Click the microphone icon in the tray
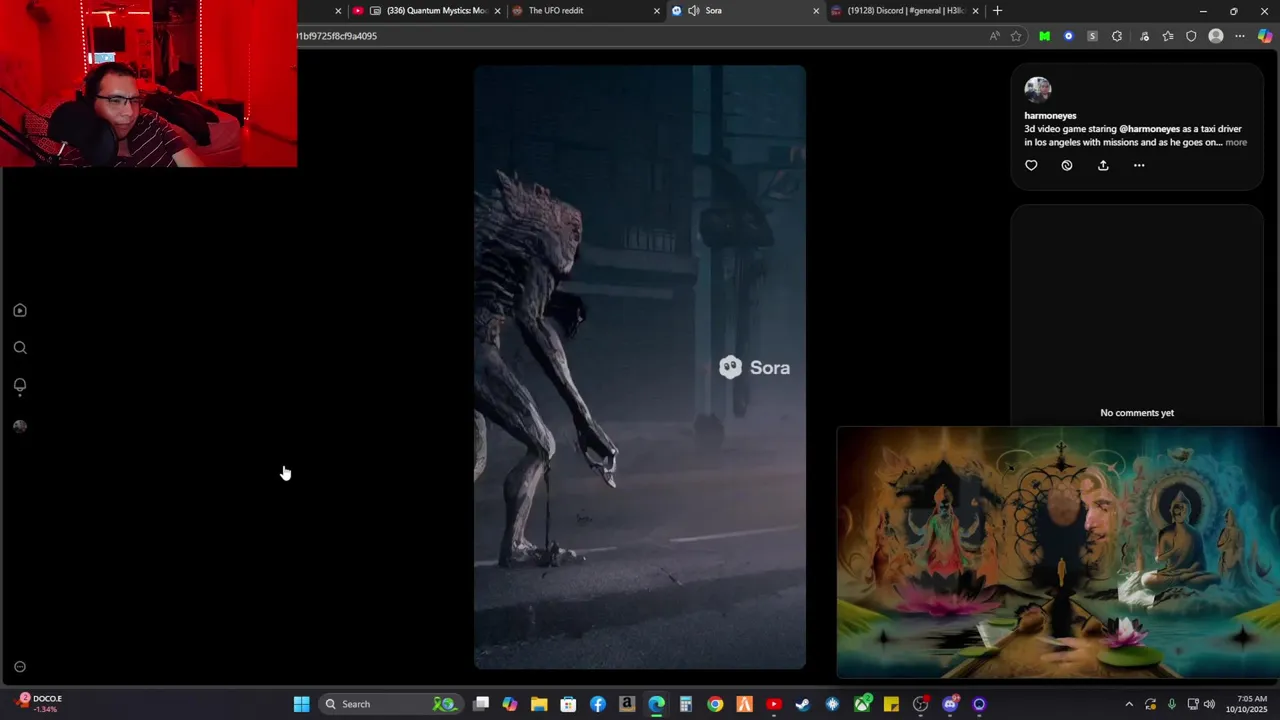This screenshot has width=1280, height=720. point(1171,704)
